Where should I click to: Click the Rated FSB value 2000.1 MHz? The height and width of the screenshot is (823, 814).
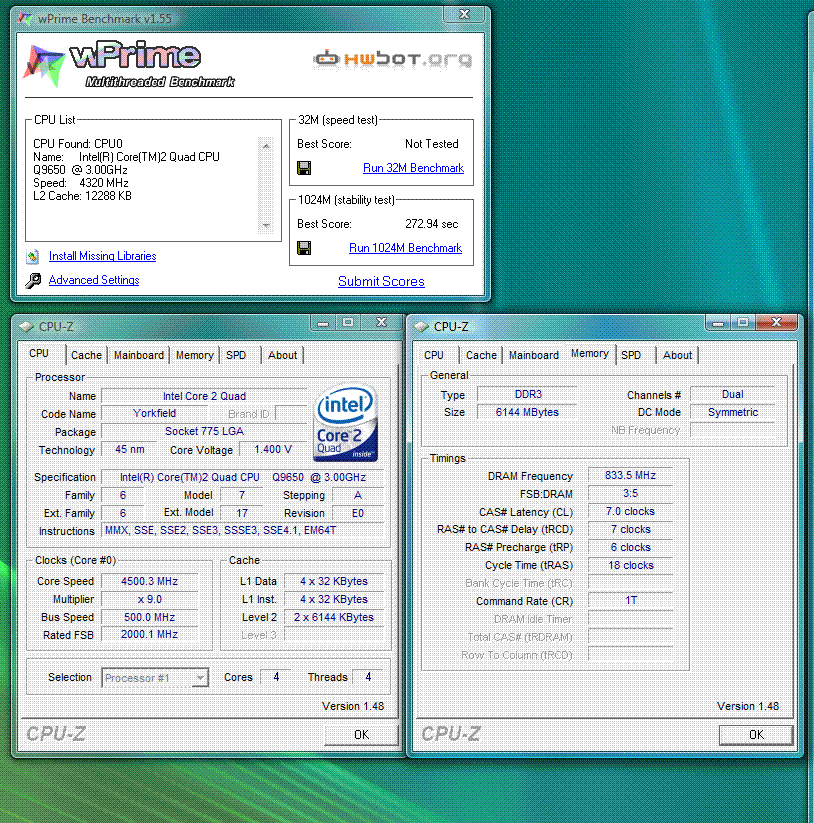click(150, 635)
